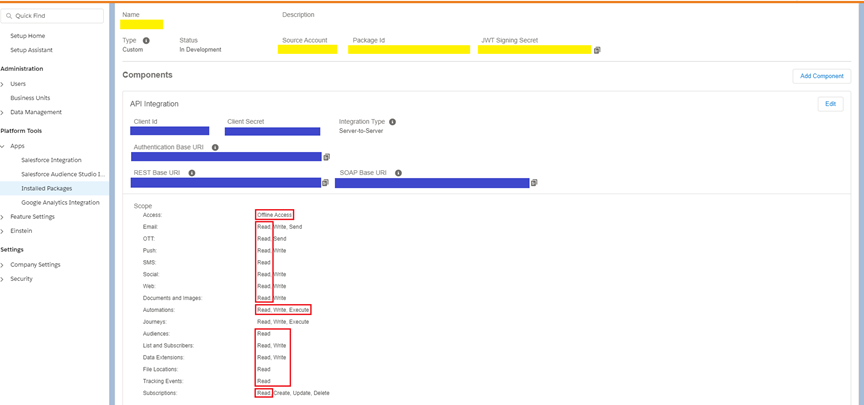Image resolution: width=864 pixels, height=405 pixels.
Task: Expand the Data Management tree node
Action: point(3,112)
